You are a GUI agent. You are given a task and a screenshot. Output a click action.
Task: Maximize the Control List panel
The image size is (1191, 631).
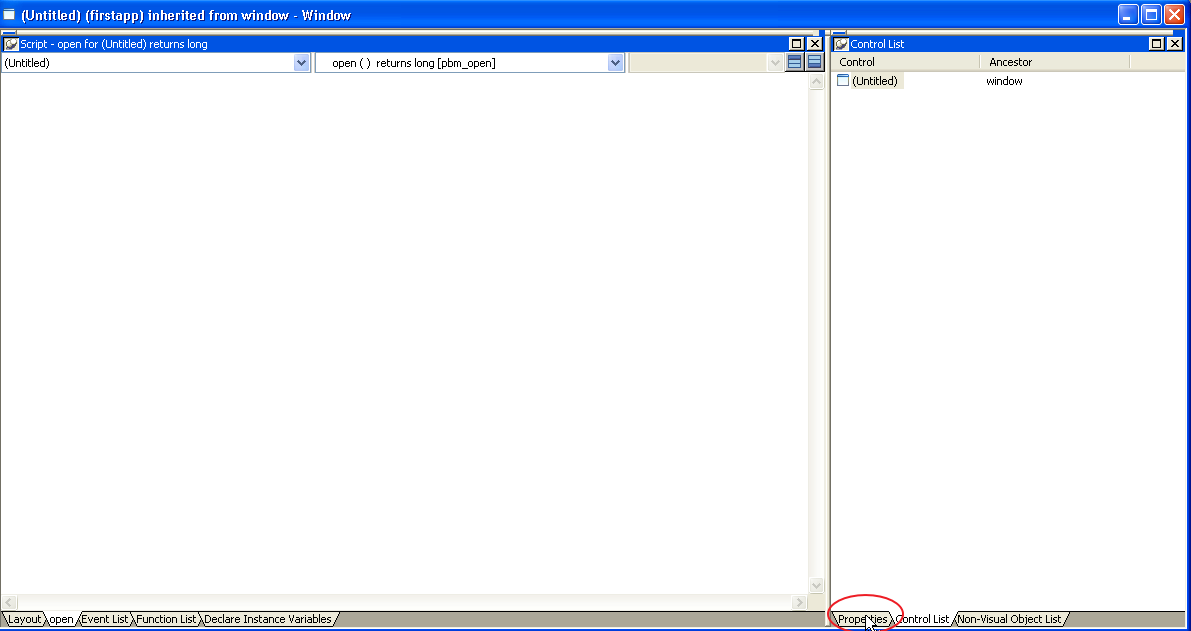point(1159,43)
